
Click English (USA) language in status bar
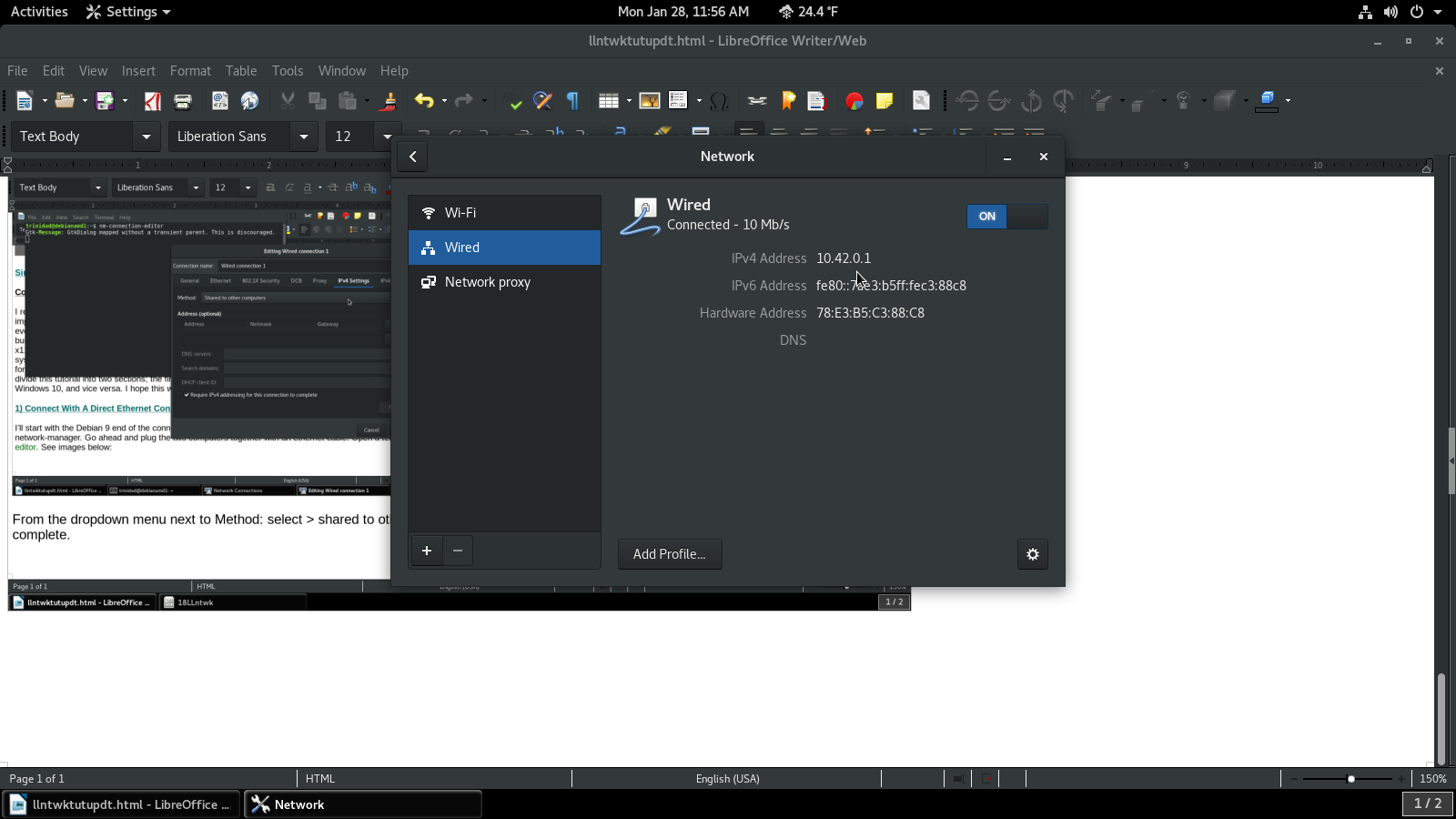pyautogui.click(x=727, y=779)
